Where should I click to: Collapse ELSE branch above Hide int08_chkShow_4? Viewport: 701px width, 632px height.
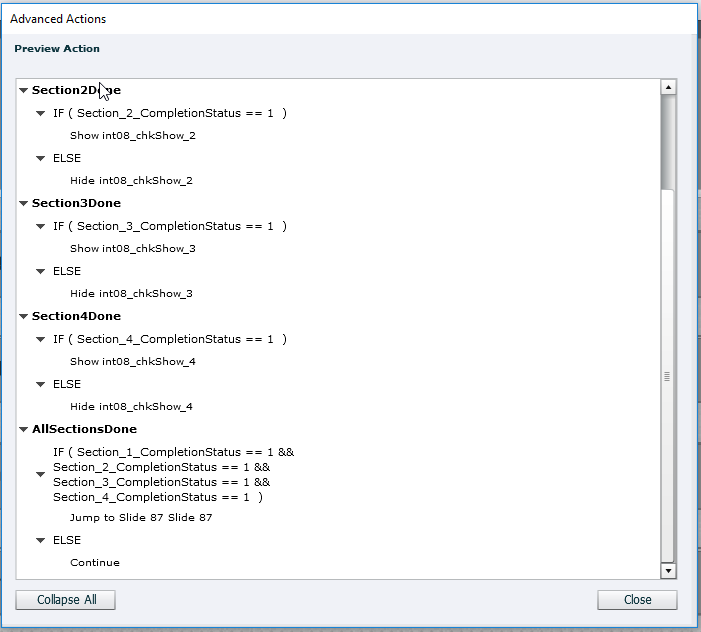41,385
